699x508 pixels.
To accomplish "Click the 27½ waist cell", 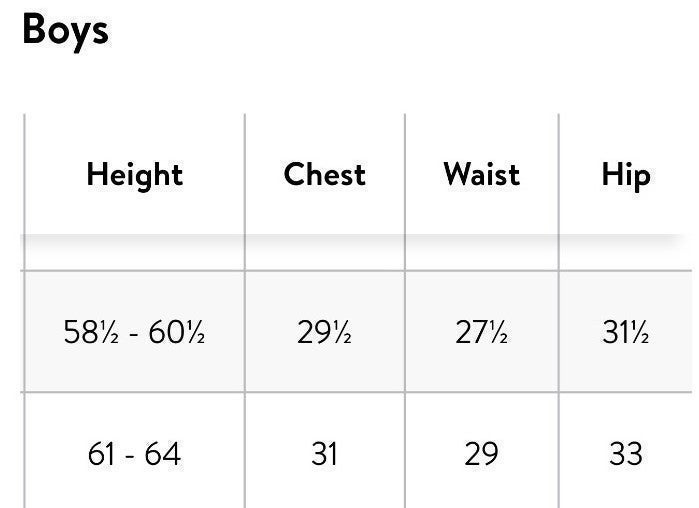I will [x=481, y=332].
